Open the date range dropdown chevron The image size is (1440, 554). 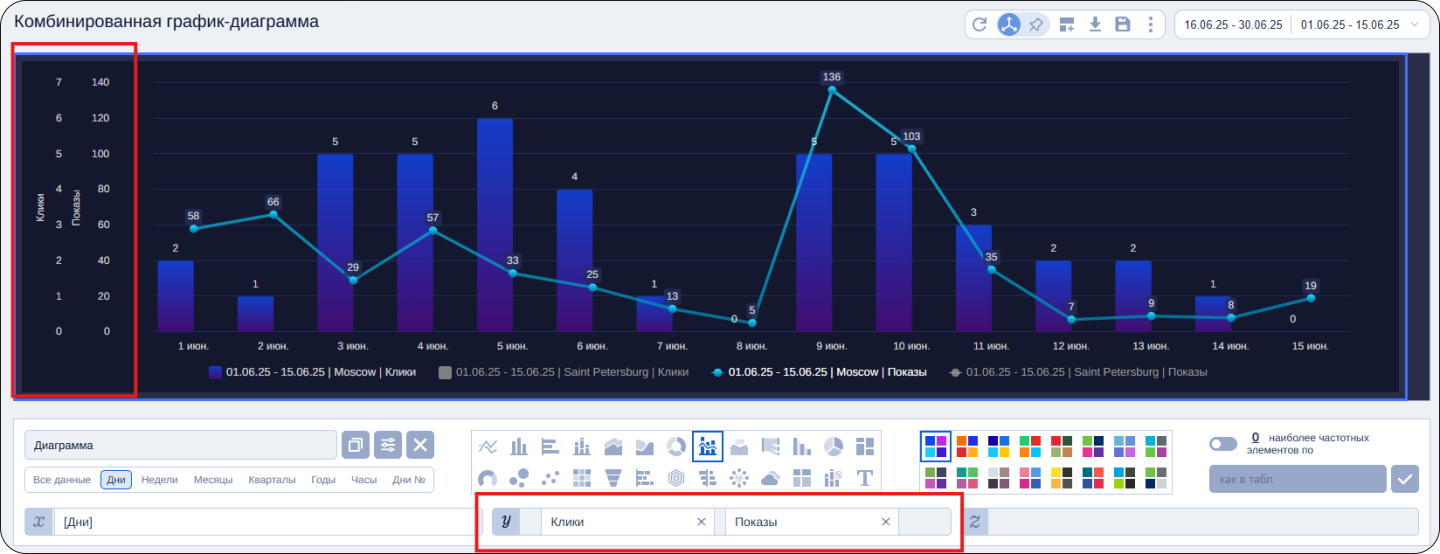[x=1413, y=25]
